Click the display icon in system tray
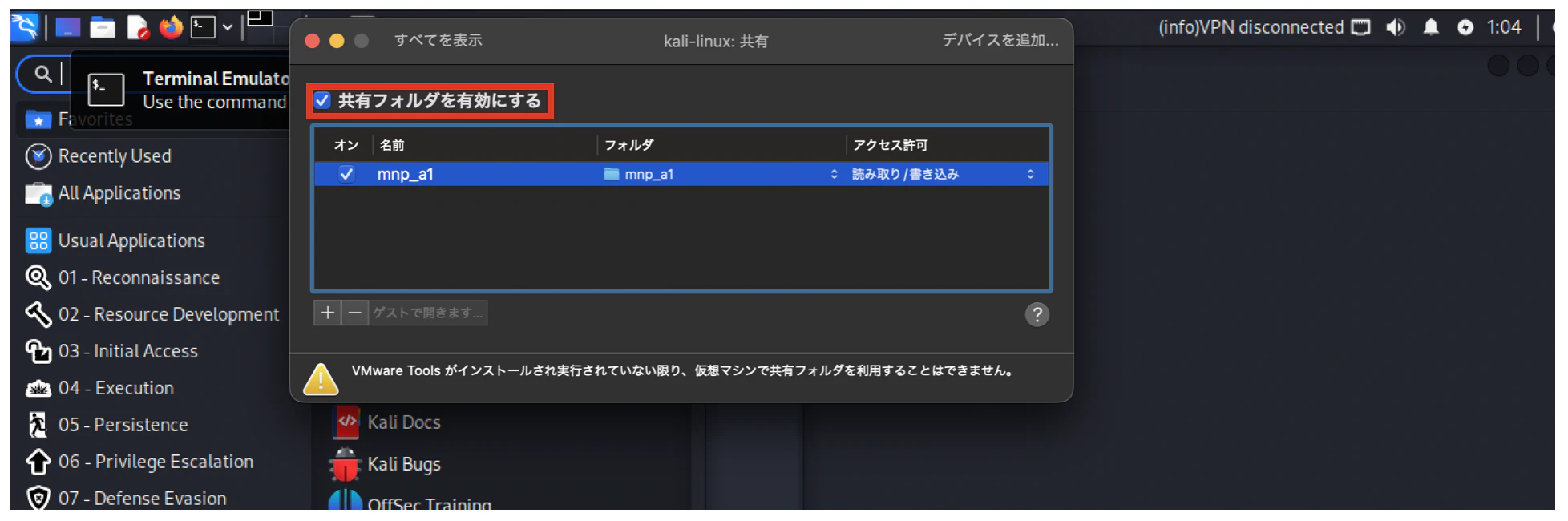 [x=1360, y=27]
